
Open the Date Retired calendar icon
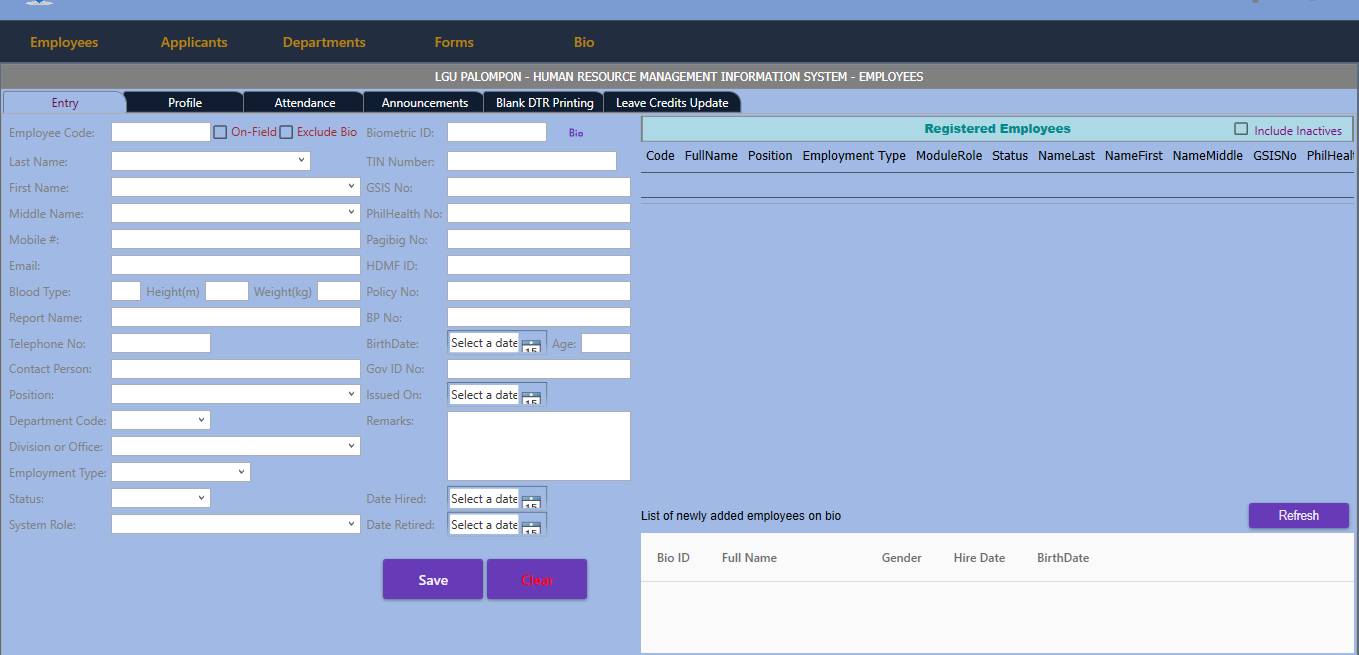(532, 527)
